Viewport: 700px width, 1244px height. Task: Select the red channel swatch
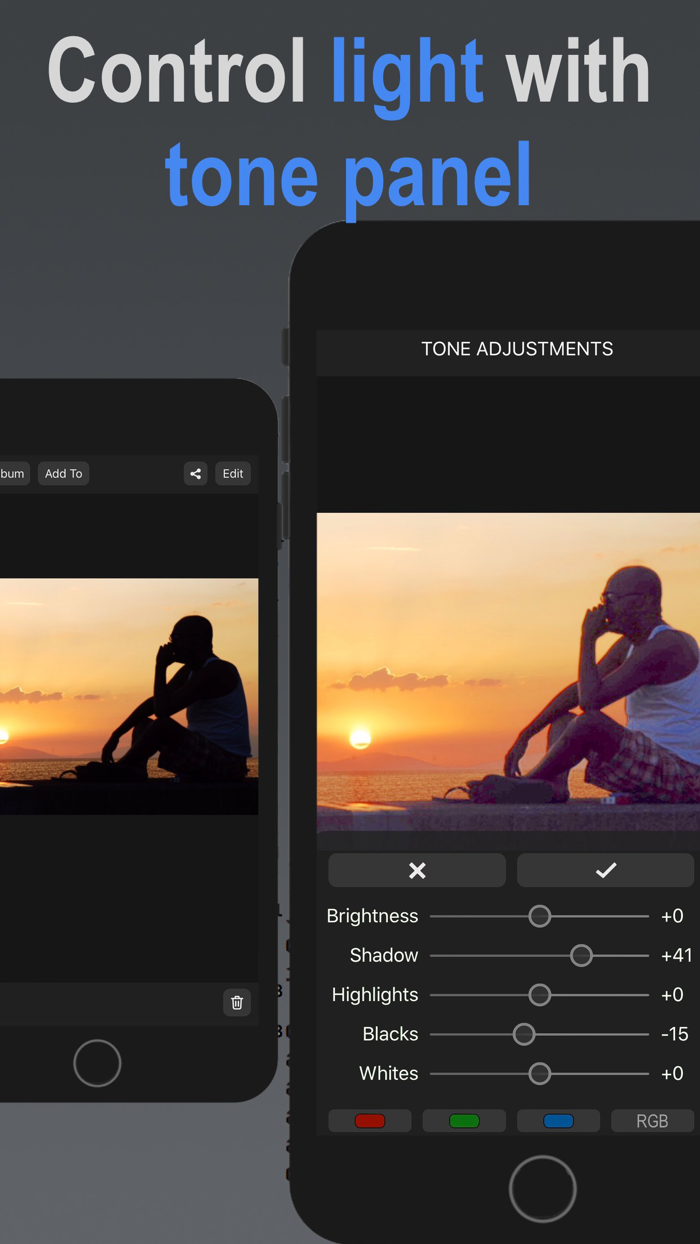point(370,1121)
